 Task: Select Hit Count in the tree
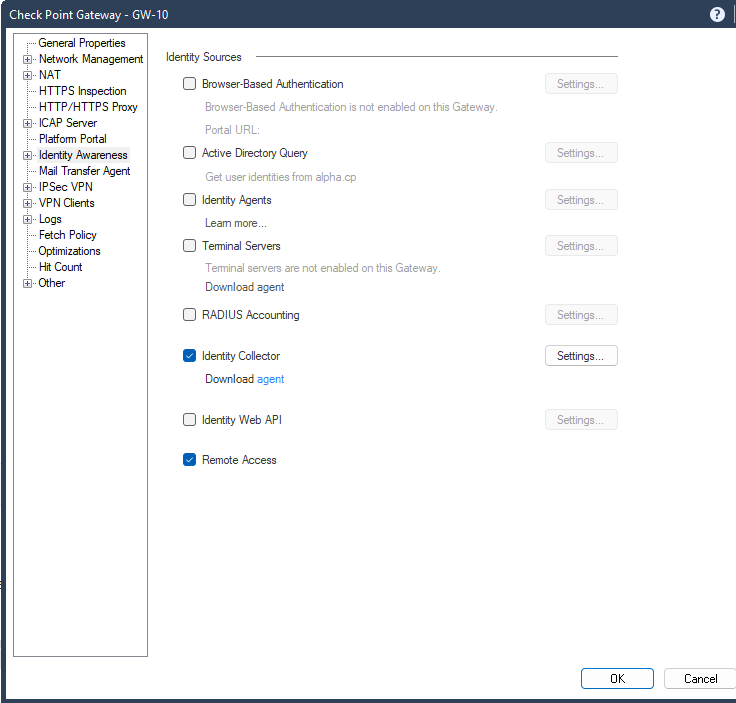click(61, 267)
